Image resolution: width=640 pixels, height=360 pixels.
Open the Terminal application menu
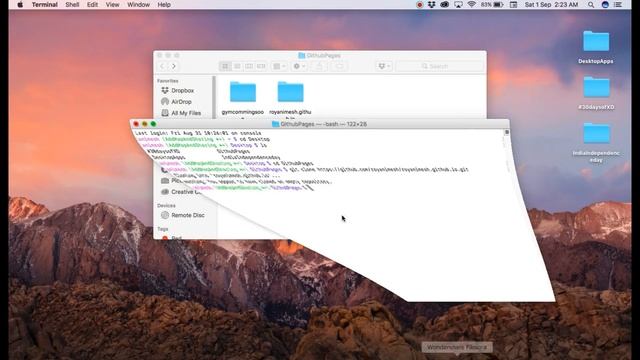click(44, 5)
